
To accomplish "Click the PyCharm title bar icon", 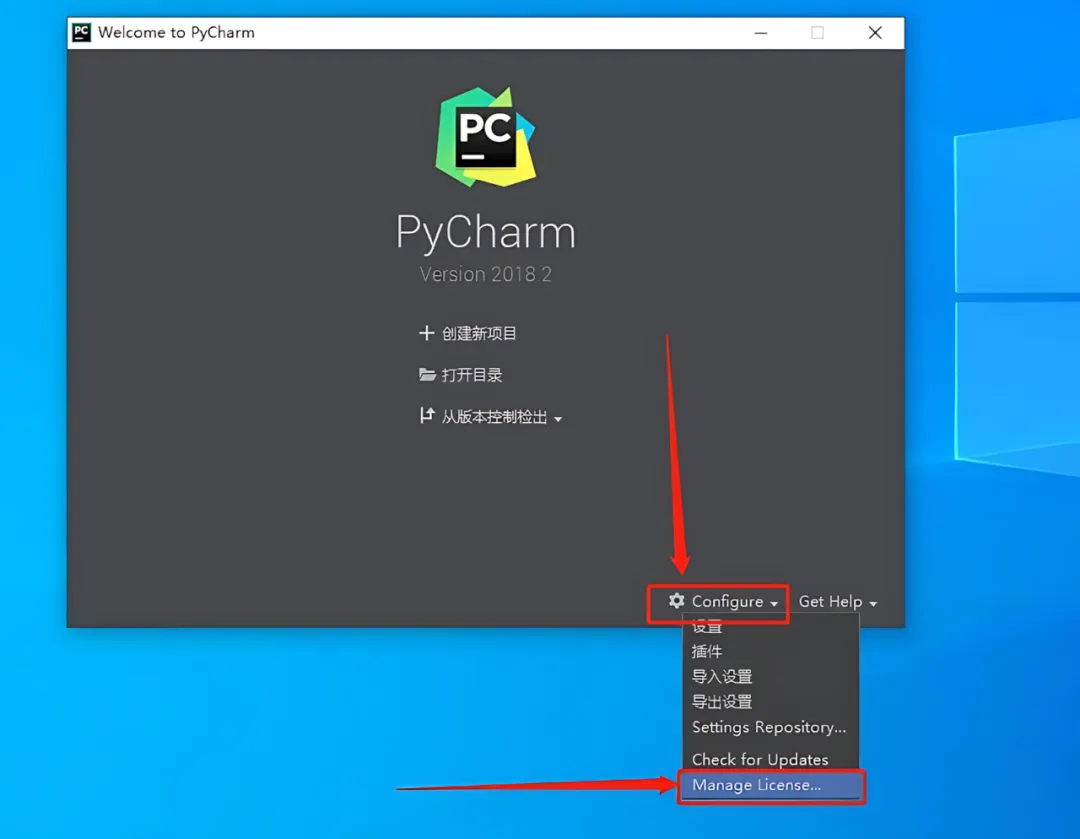I will coord(81,32).
